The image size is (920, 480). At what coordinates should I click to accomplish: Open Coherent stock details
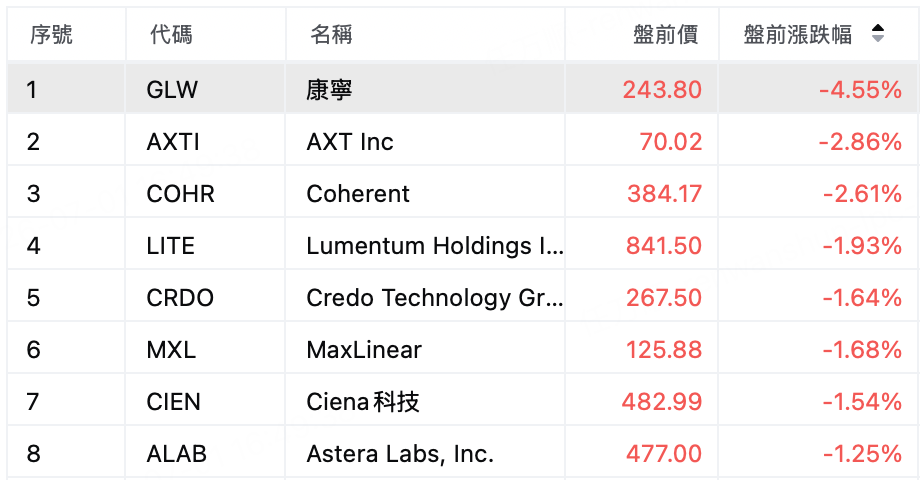point(358,194)
